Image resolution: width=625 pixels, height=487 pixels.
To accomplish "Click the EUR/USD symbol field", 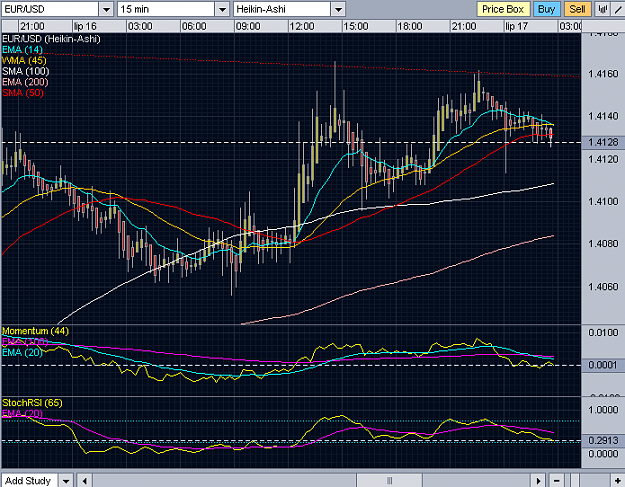I will (x=50, y=9).
